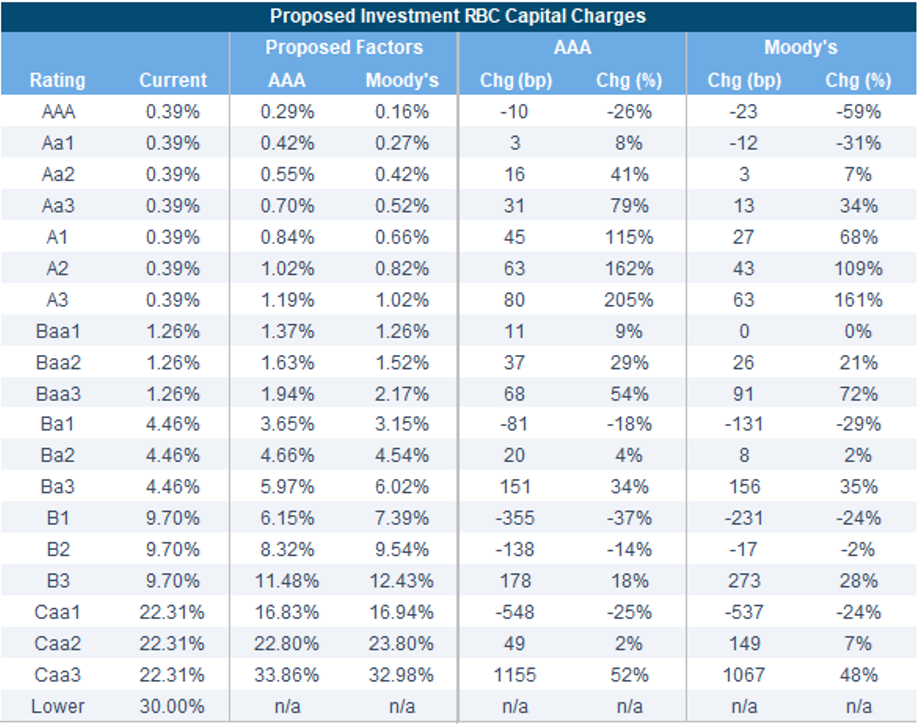Select the Baa2 rating row label
The height and width of the screenshot is (725, 921).
tap(57, 362)
